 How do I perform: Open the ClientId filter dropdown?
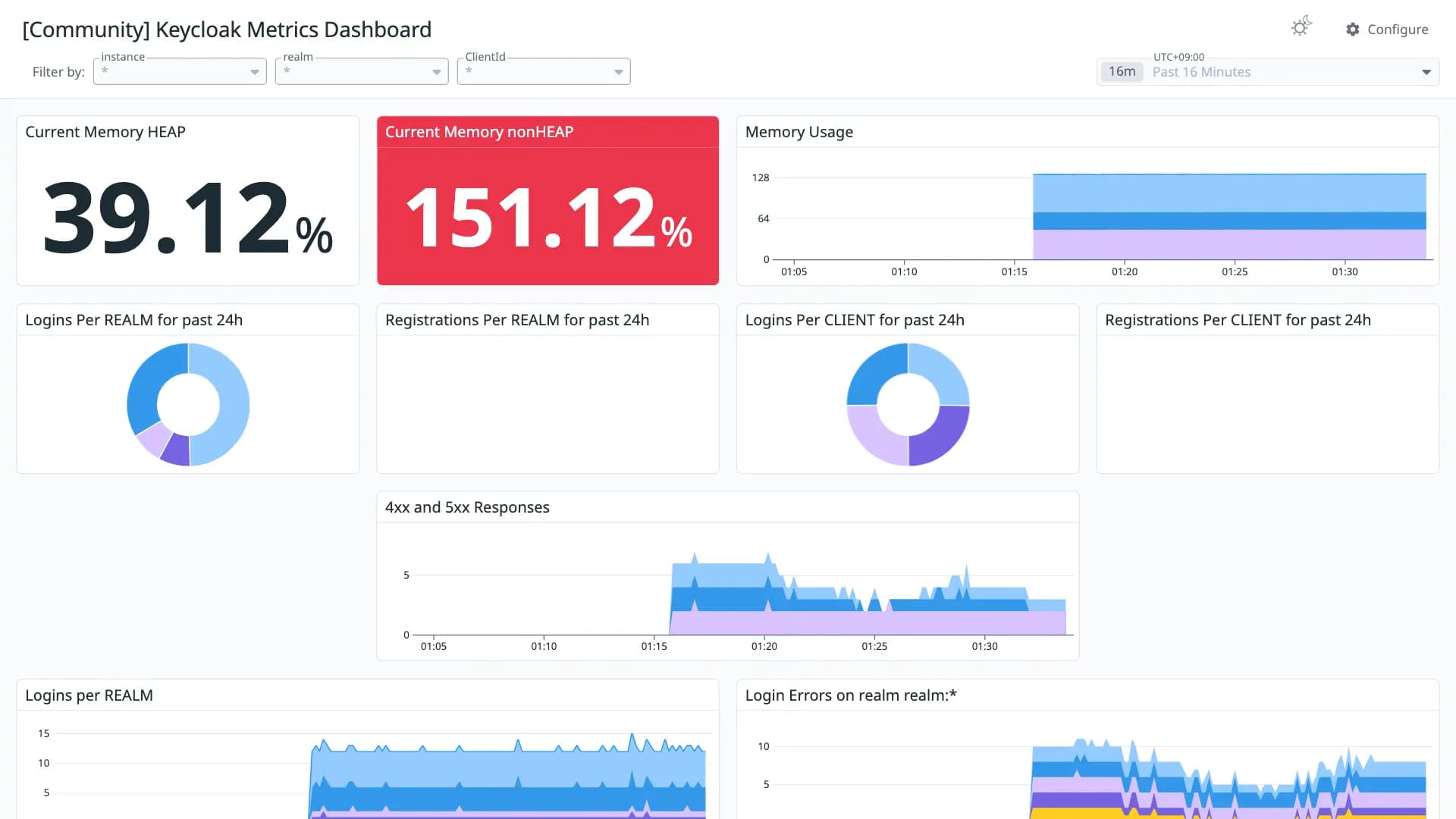pyautogui.click(x=544, y=71)
